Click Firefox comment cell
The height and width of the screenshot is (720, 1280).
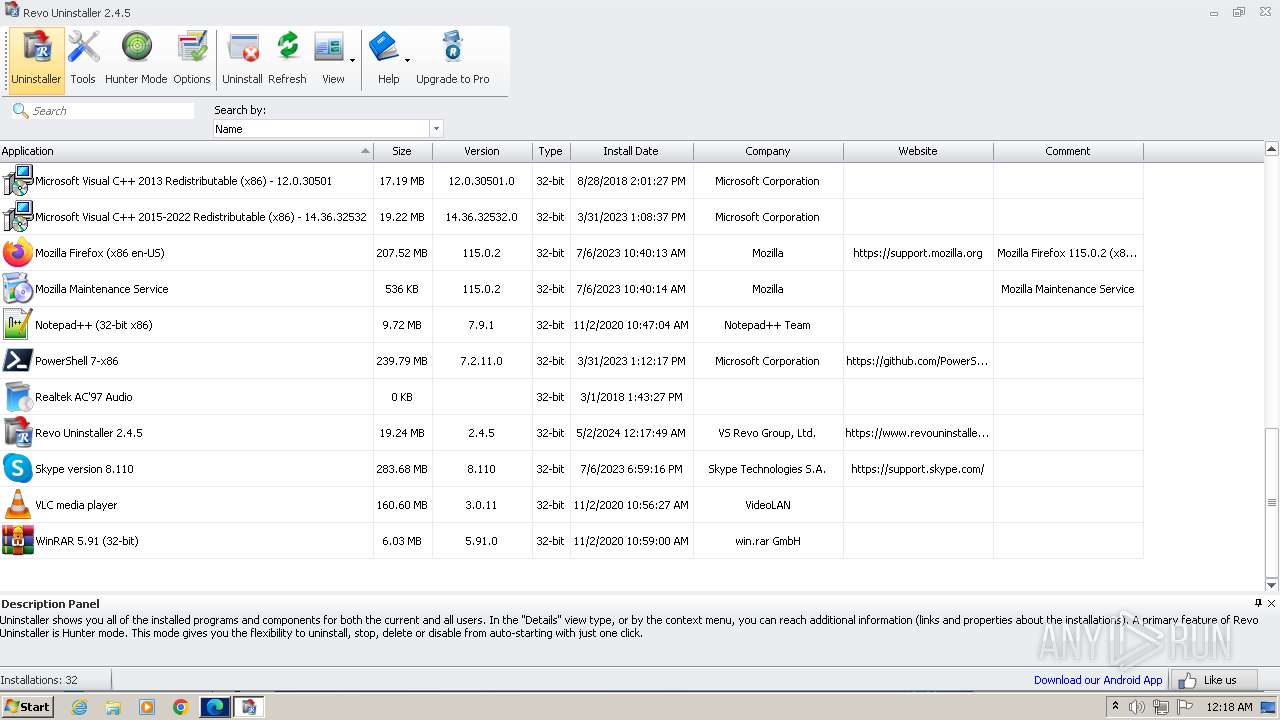(1068, 253)
